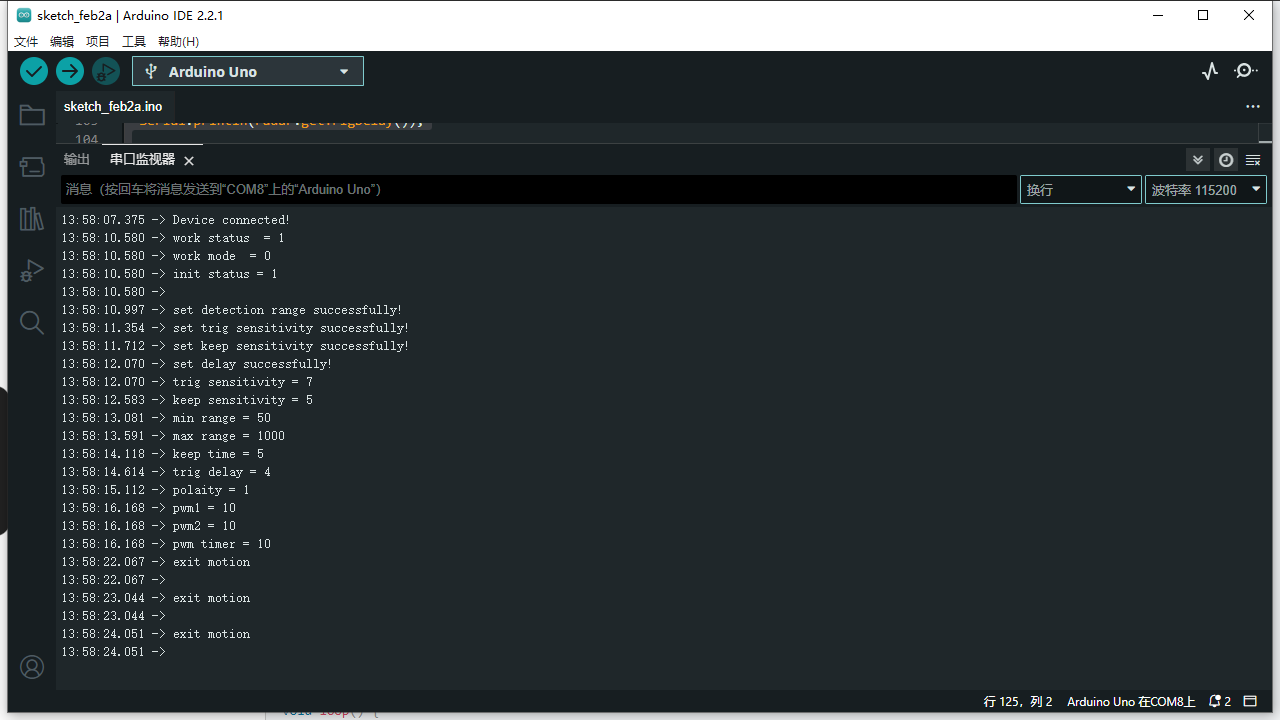Close the 串口监视器 tab with the X
This screenshot has width=1280, height=720.
tap(189, 160)
